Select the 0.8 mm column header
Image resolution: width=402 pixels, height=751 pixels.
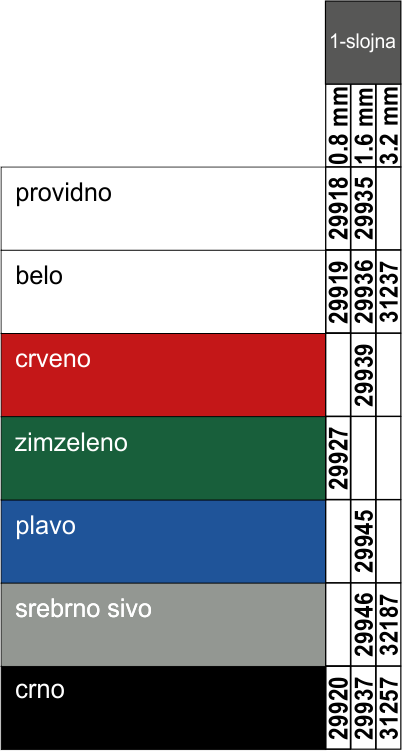(338, 125)
